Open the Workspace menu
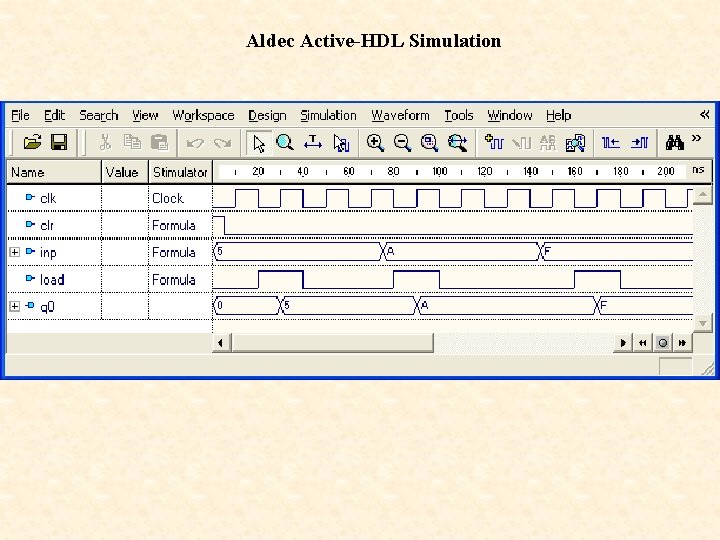 click(x=203, y=115)
